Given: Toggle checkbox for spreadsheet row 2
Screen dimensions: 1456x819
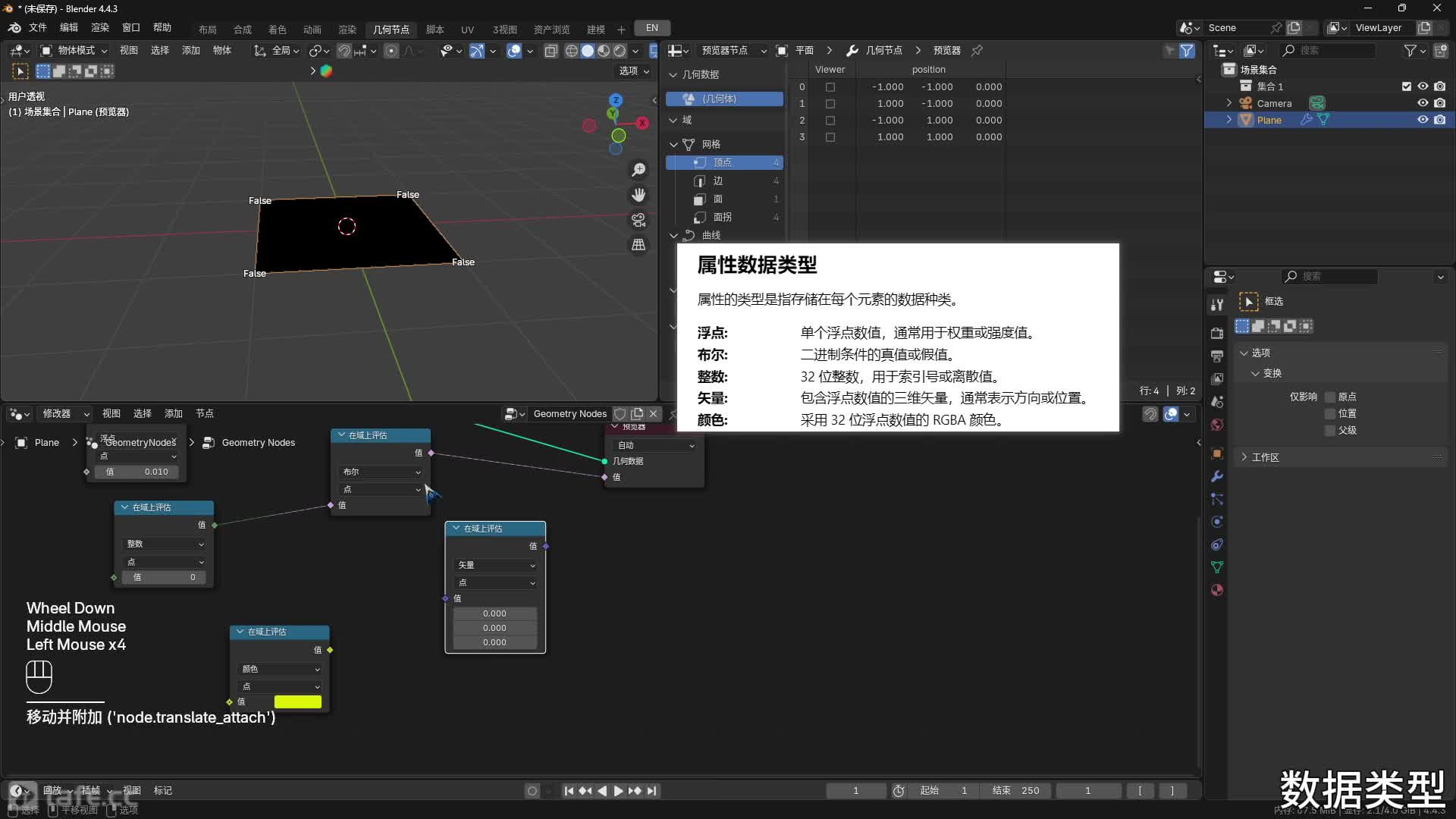Looking at the screenshot, I should coord(830,121).
